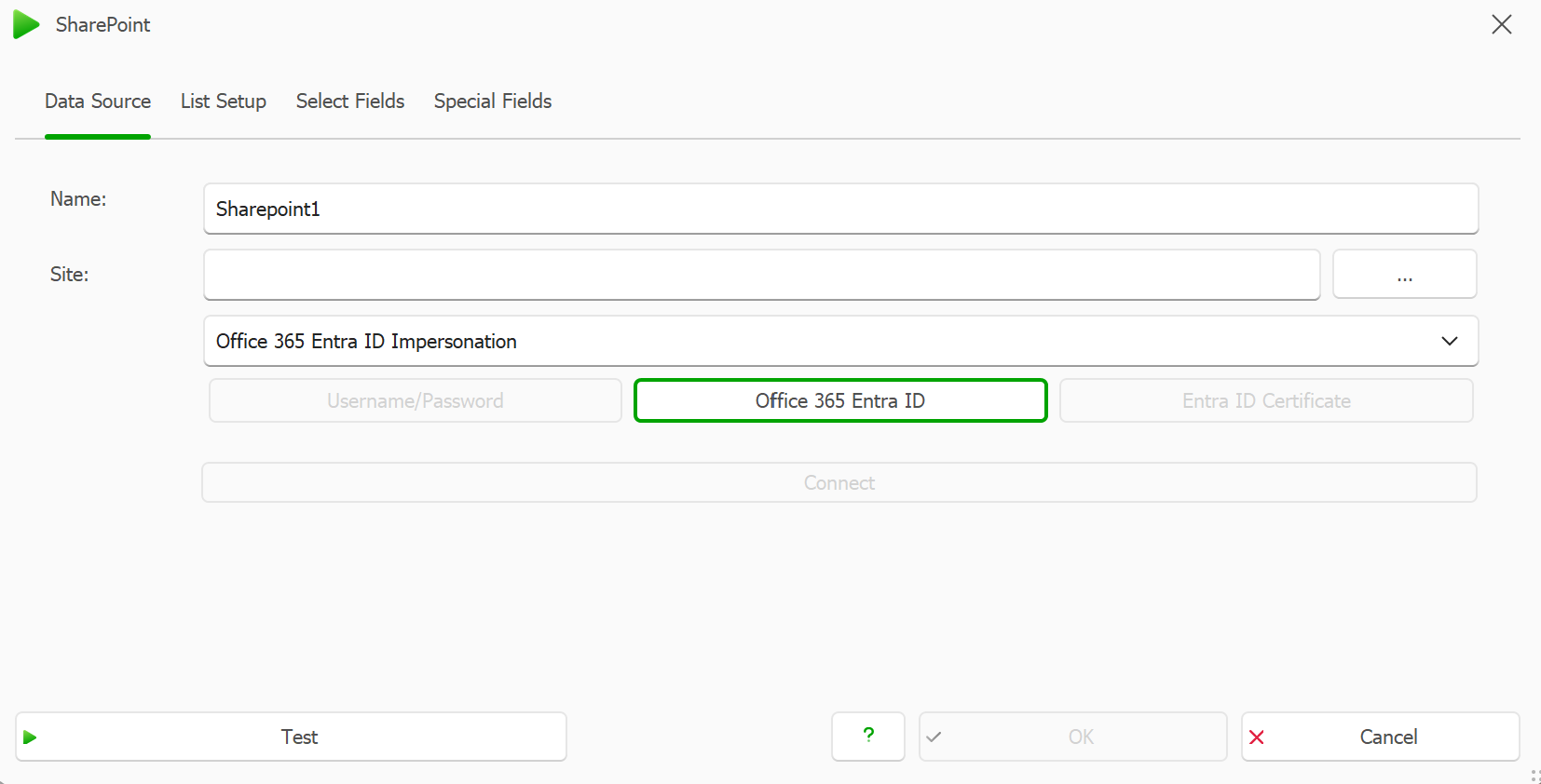This screenshot has height=784, width=1541.
Task: Switch to the Data Source tab
Action: pos(98,101)
